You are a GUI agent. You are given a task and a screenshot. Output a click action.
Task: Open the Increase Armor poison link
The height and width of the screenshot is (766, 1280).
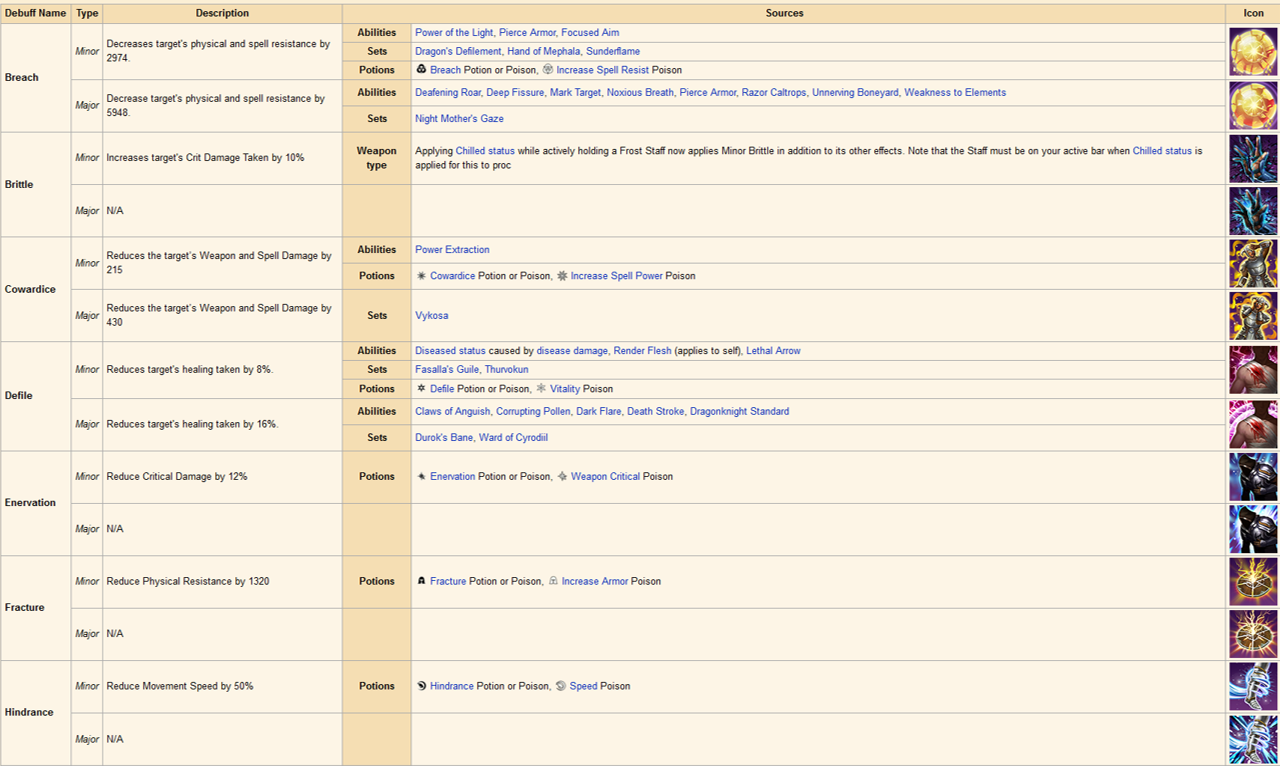[595, 581]
